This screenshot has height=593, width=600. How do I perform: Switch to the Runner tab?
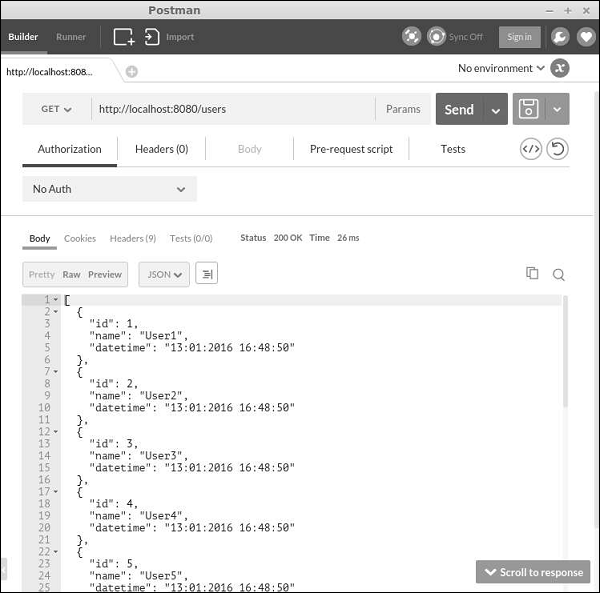pyautogui.click(x=71, y=37)
